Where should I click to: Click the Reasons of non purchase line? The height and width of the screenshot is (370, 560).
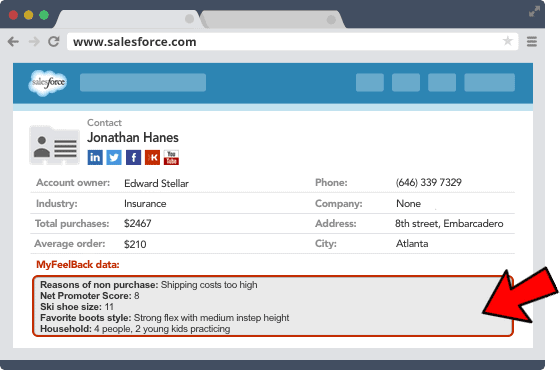(149, 285)
